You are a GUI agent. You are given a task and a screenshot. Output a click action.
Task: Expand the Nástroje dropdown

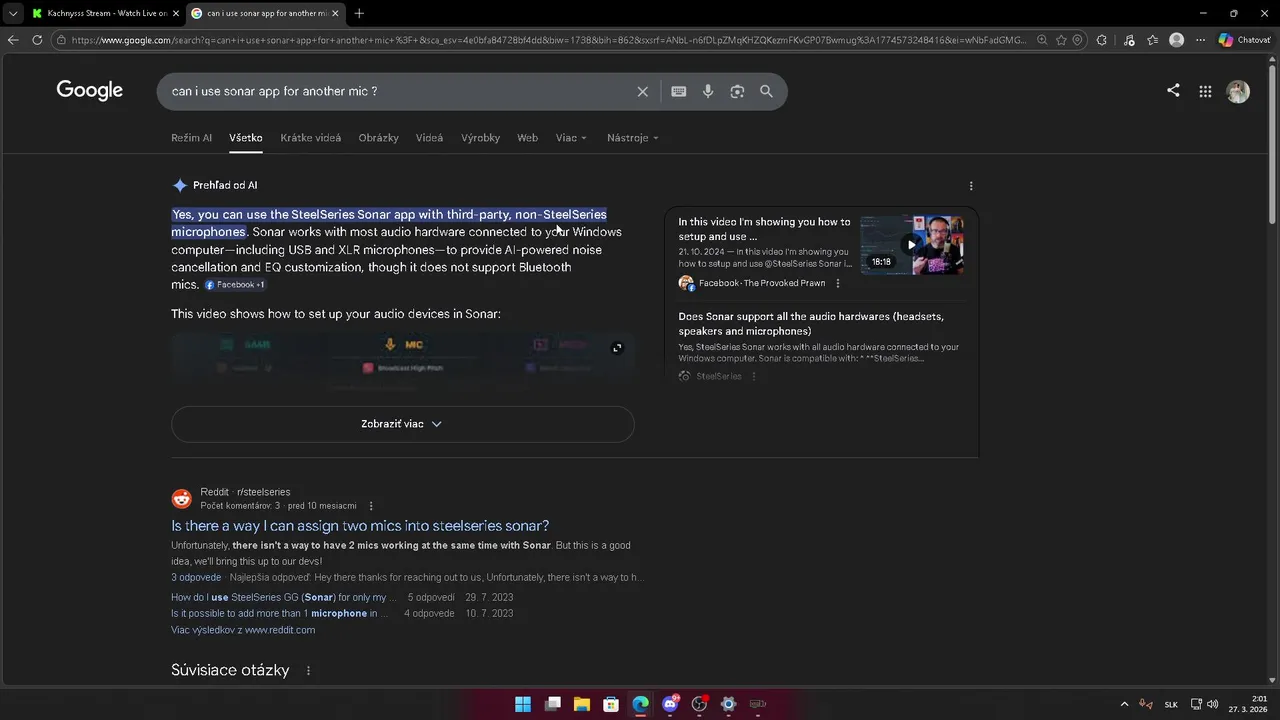pos(632,138)
